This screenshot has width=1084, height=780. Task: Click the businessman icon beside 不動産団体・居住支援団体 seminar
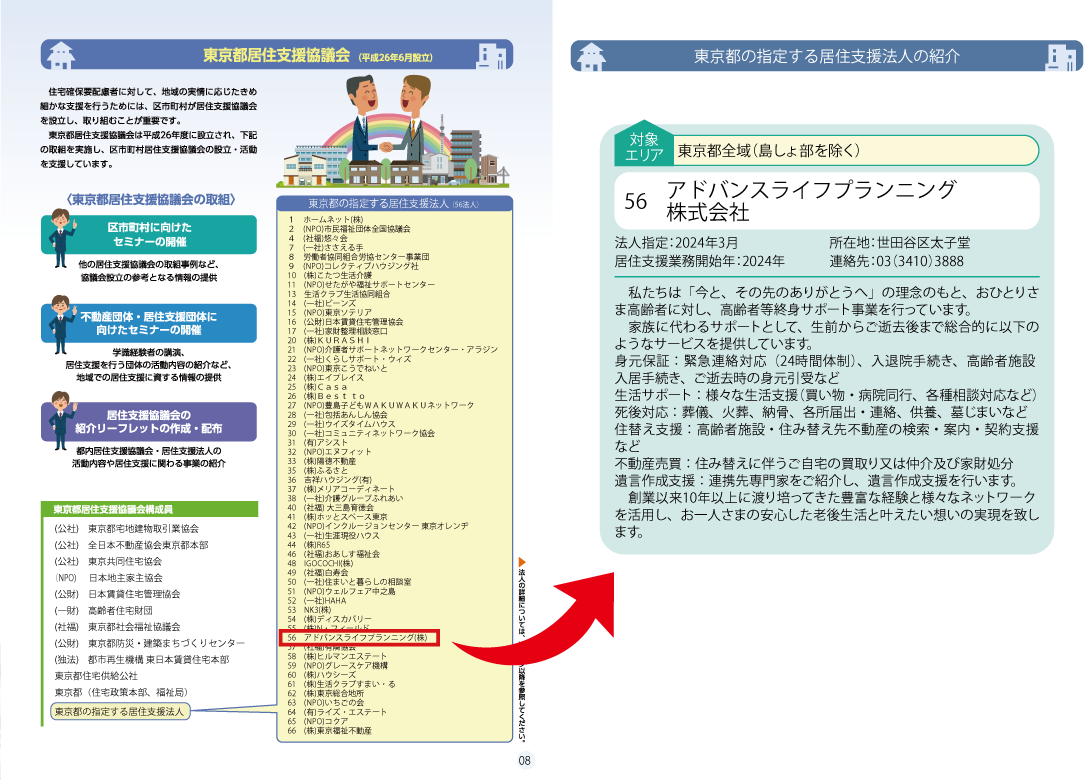tap(62, 319)
